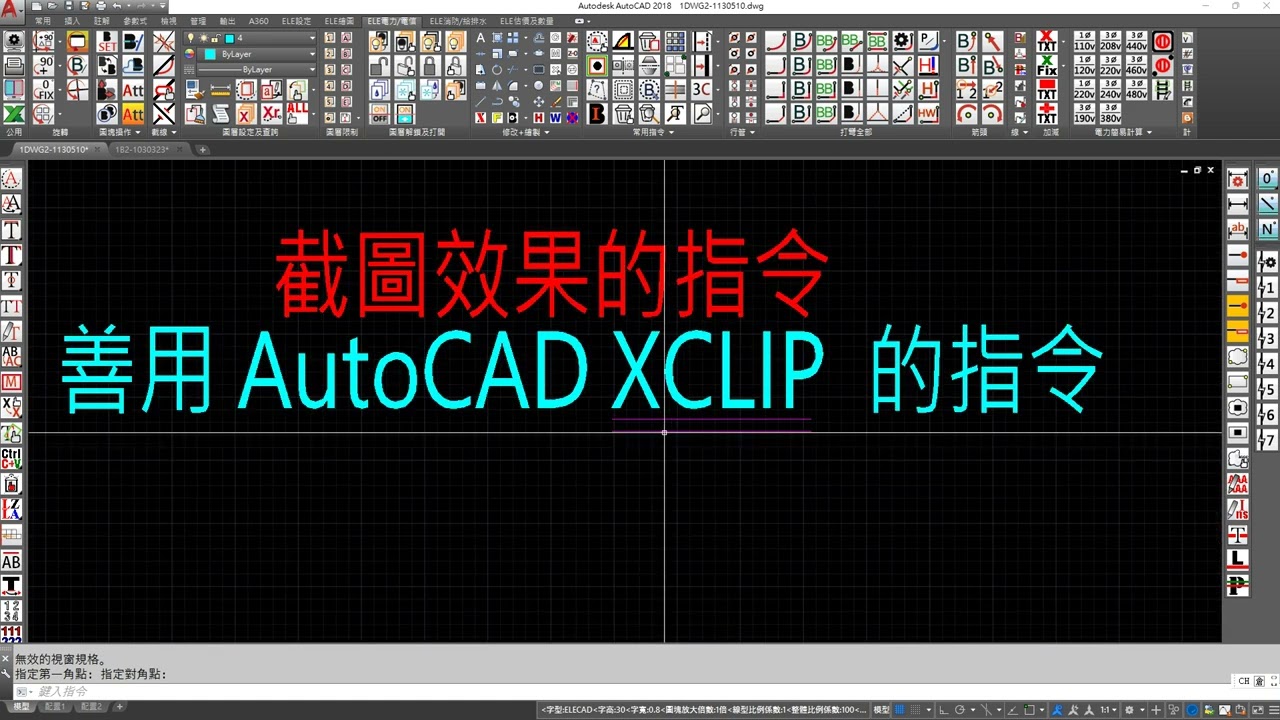The image size is (1280, 720).
Task: Click the X TXT delete text icon
Action: point(1047,41)
